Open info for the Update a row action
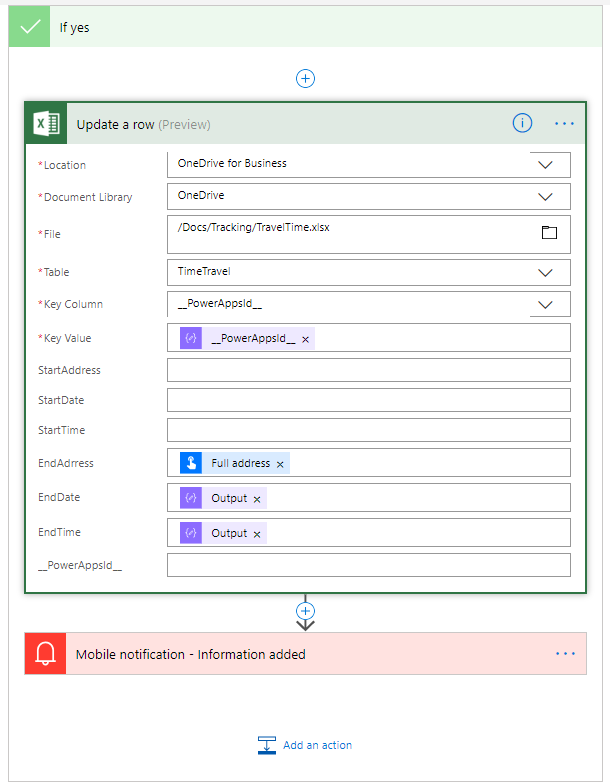 point(522,123)
